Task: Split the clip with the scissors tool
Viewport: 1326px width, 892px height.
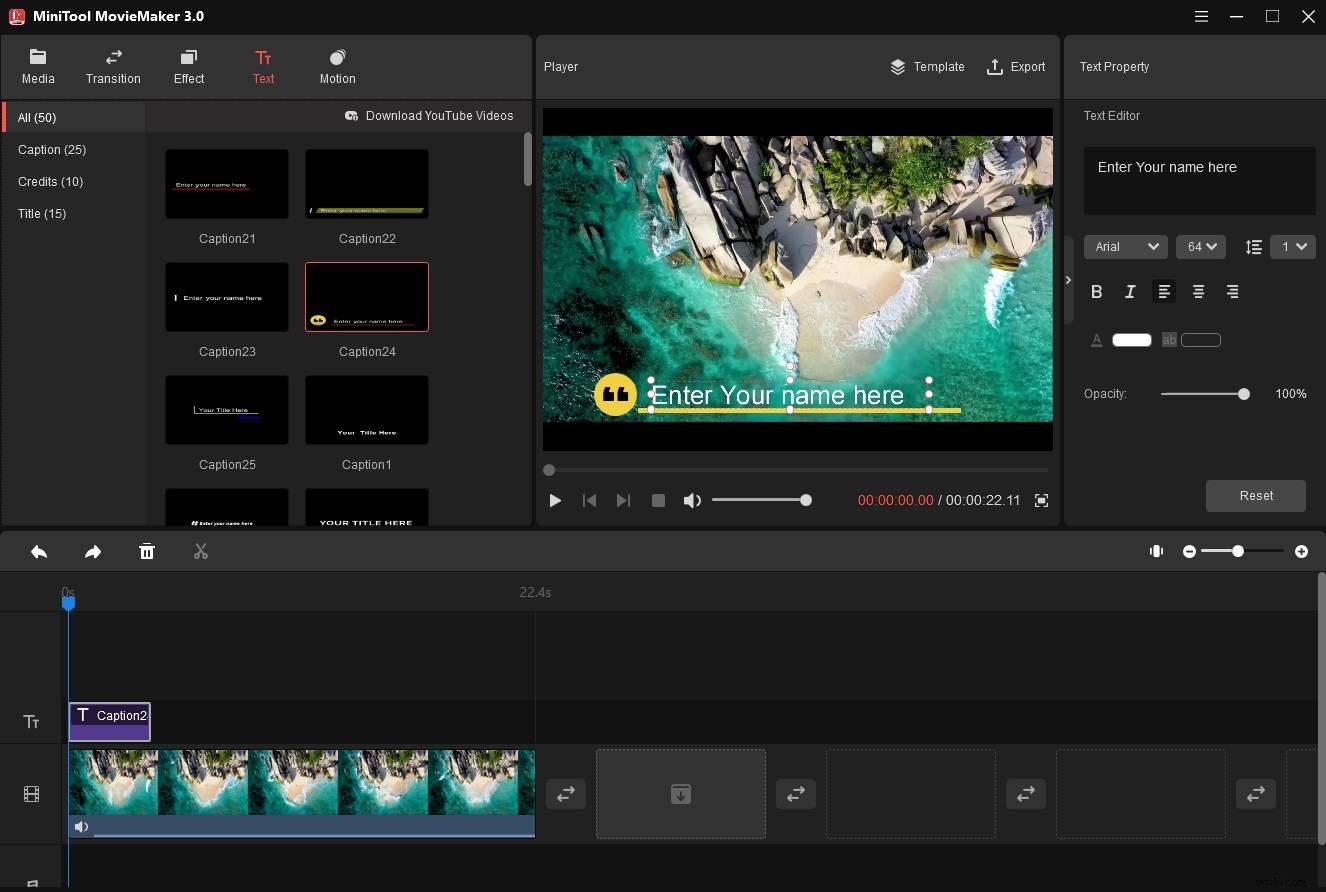Action: [x=200, y=551]
